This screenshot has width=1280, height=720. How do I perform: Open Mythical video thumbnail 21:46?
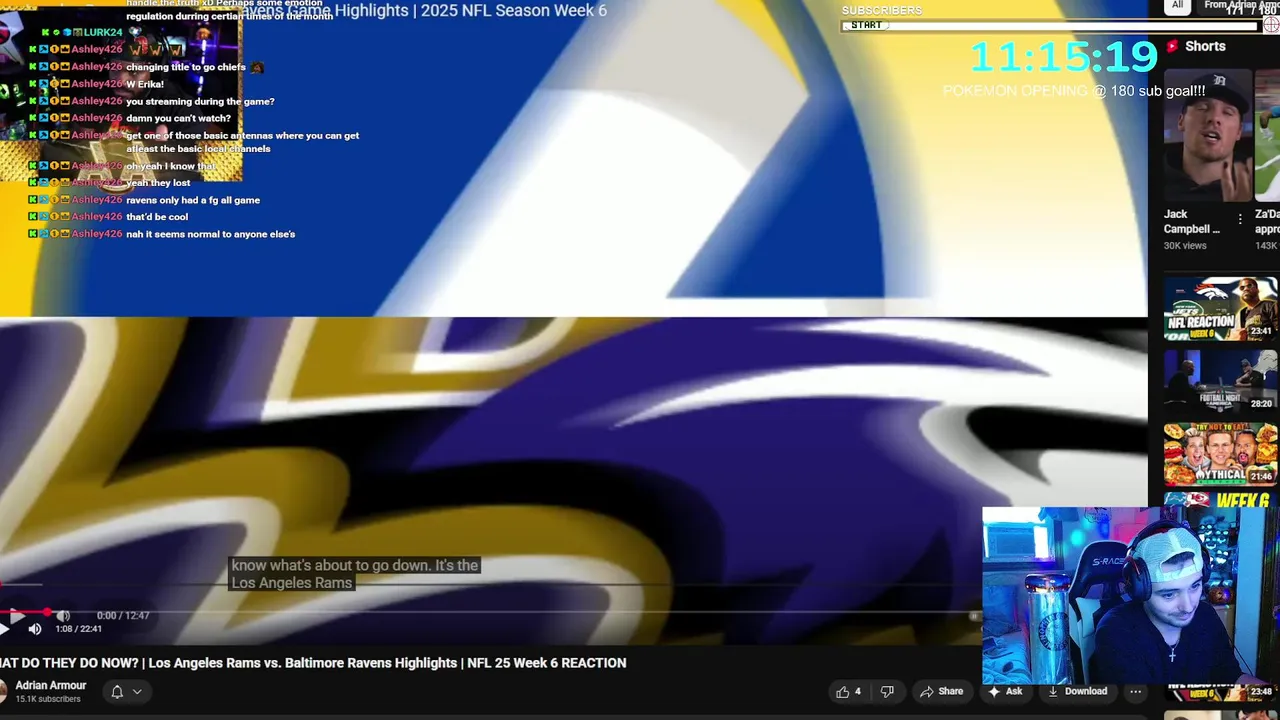(x=1220, y=454)
